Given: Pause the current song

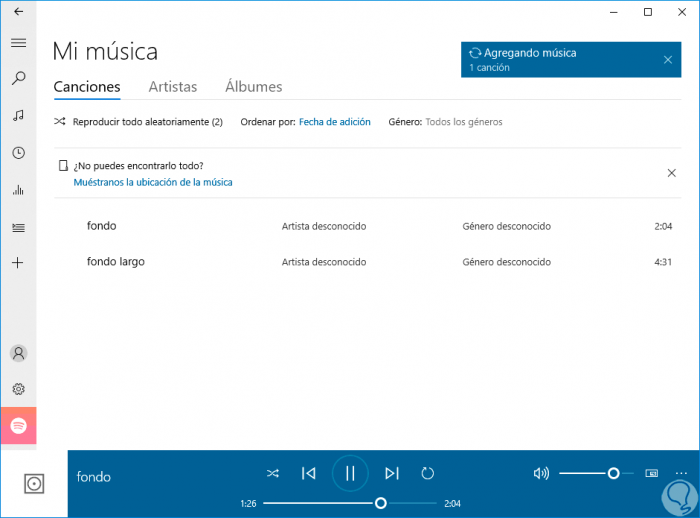Looking at the screenshot, I should (350, 473).
